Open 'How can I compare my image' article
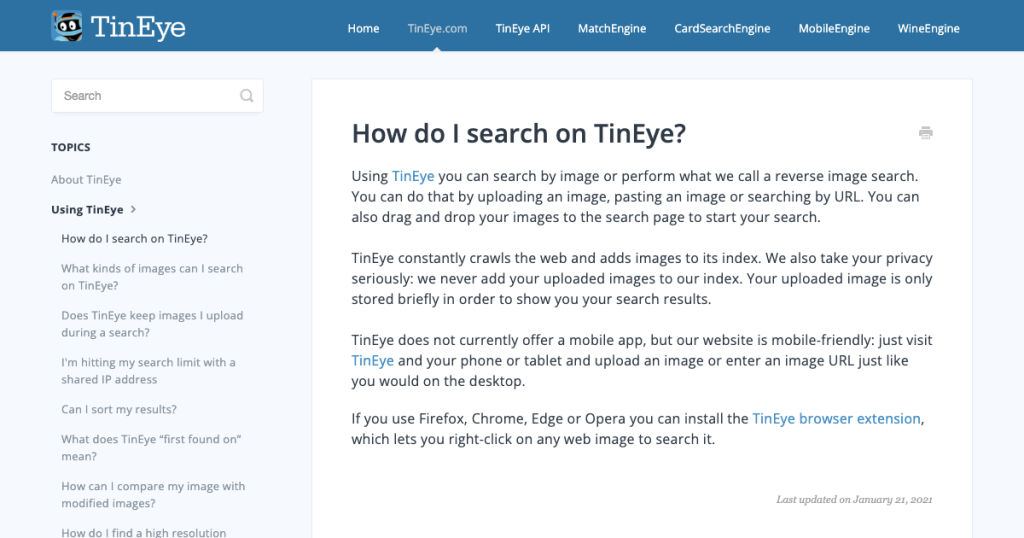 coord(153,495)
